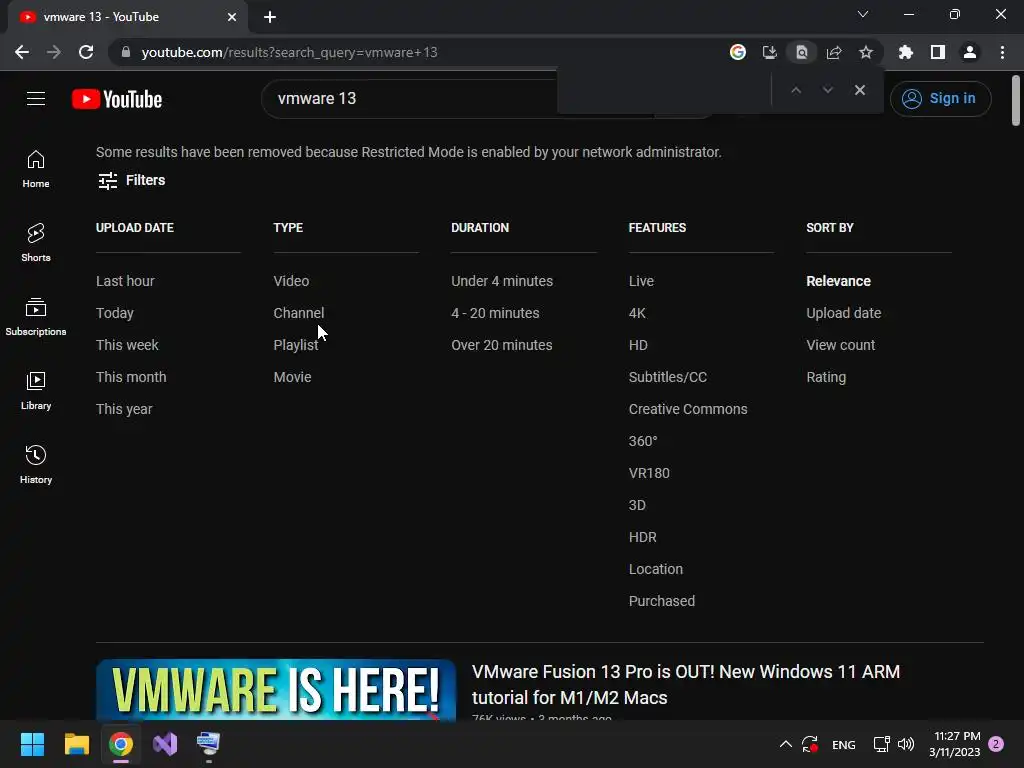
Task: Bookmark this tab with the star
Action: (x=865, y=52)
